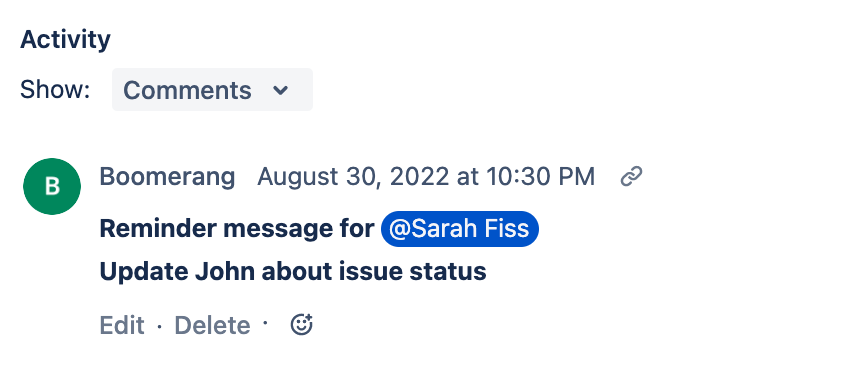This screenshot has width=866, height=380.
Task: Click the Activity section heading
Action: pos(65,40)
